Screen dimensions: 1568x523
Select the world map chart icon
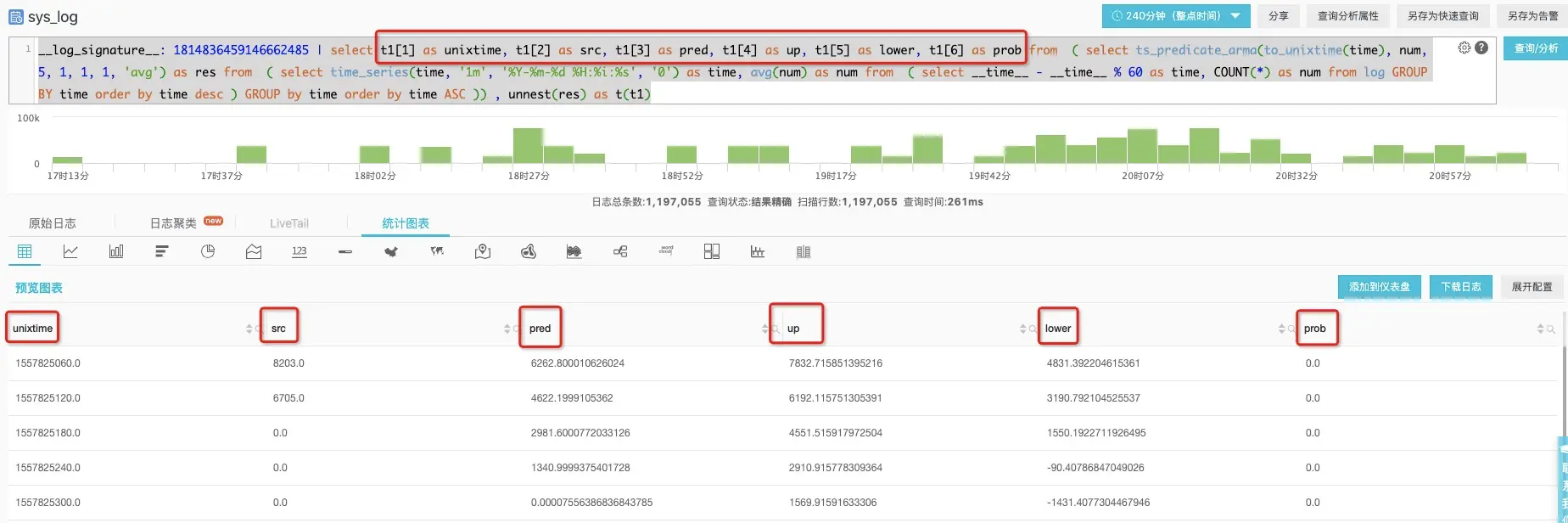pyautogui.click(x=437, y=251)
